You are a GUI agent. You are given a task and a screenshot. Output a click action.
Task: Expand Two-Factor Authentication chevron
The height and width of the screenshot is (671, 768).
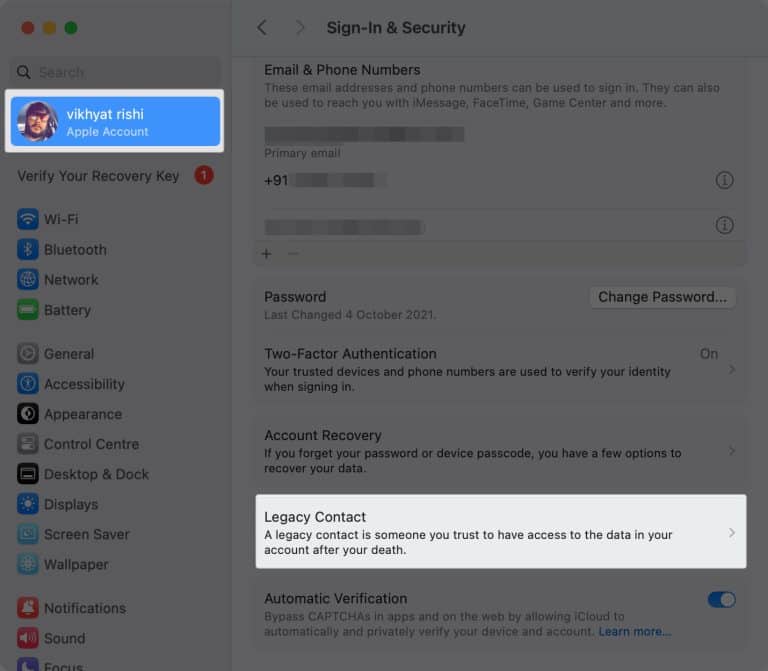tap(731, 370)
